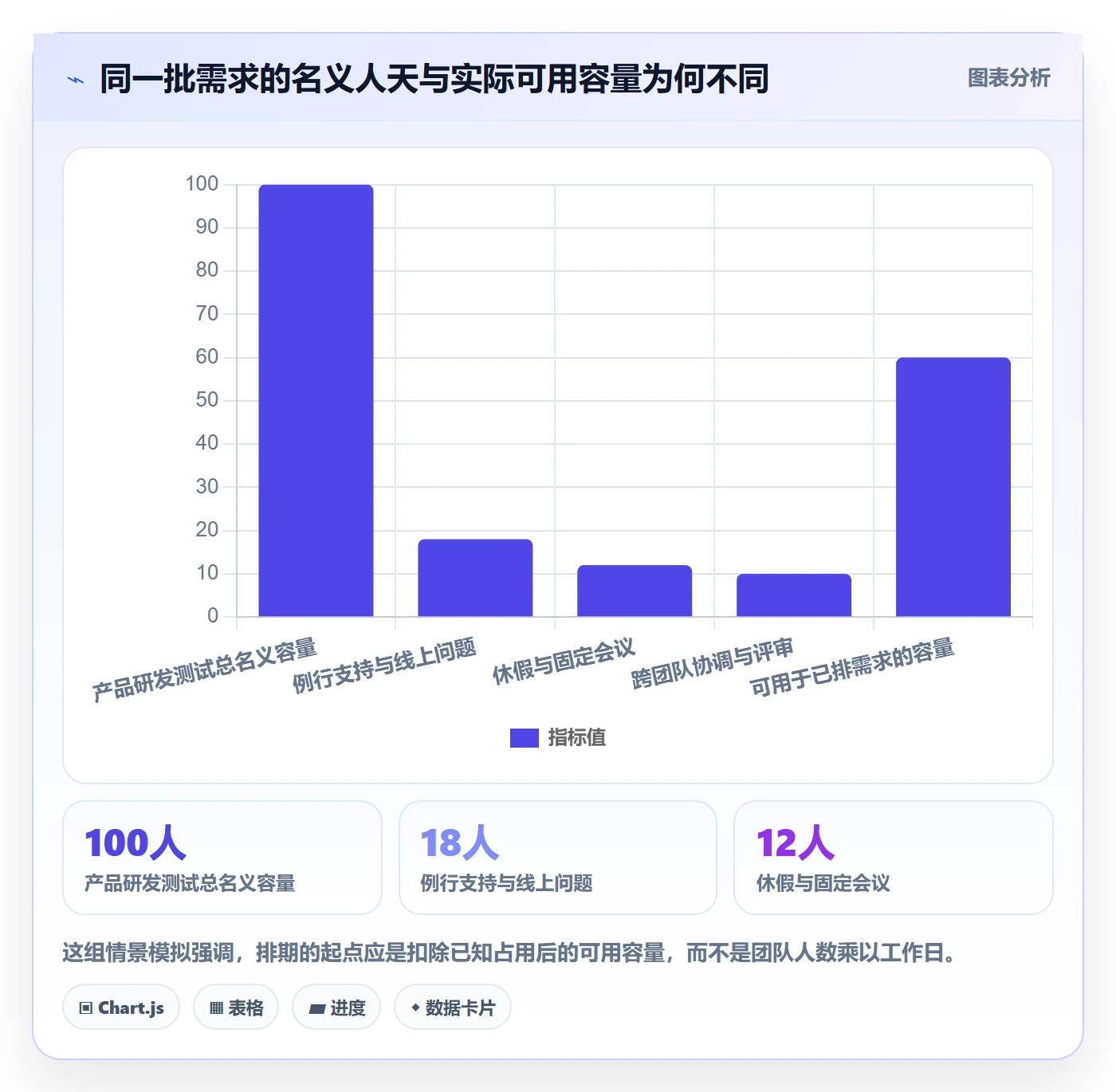
Task: Click 休假与固定会议 caption under 12人
Action: tap(823, 883)
